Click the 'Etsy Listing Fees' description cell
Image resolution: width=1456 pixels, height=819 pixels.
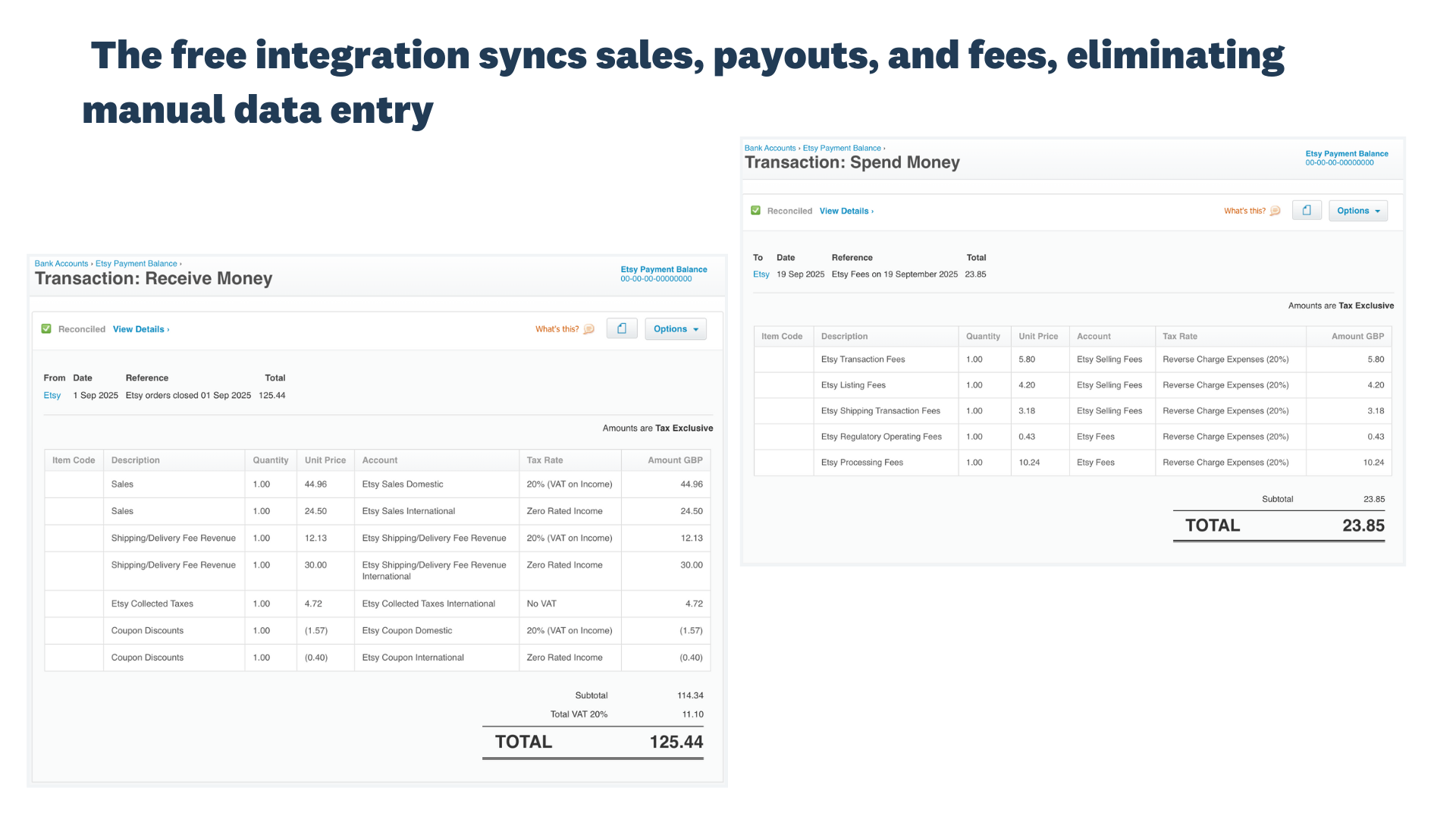click(885, 385)
